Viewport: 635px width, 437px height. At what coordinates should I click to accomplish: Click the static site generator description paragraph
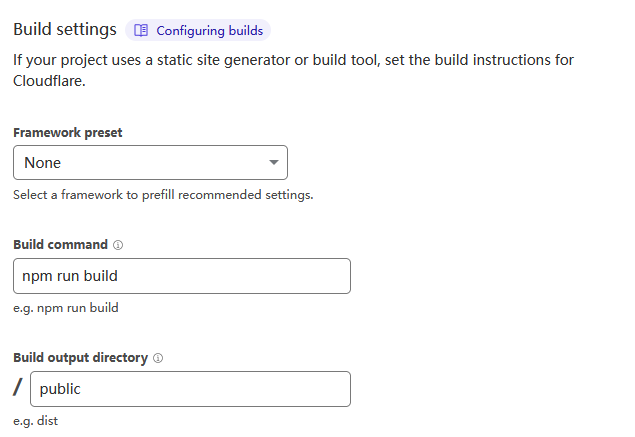pyautogui.click(x=293, y=60)
